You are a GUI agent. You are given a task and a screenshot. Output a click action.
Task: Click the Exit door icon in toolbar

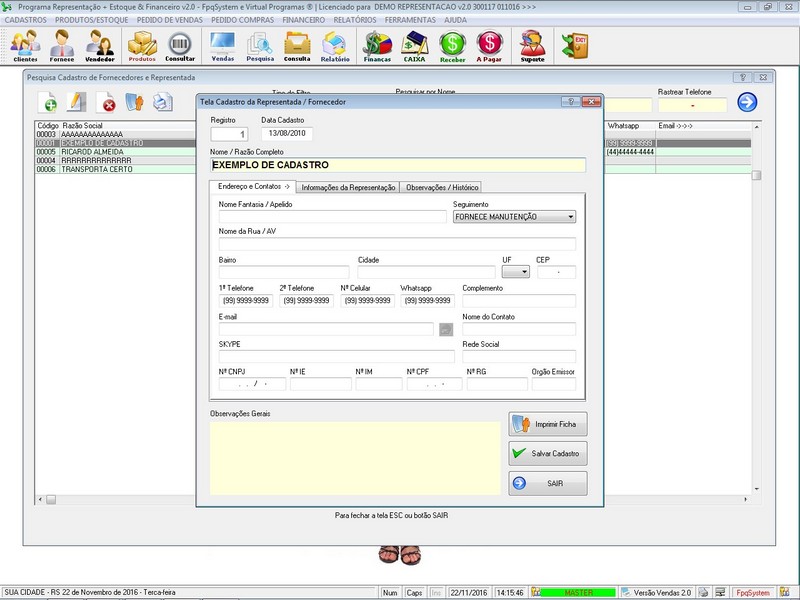(x=575, y=45)
